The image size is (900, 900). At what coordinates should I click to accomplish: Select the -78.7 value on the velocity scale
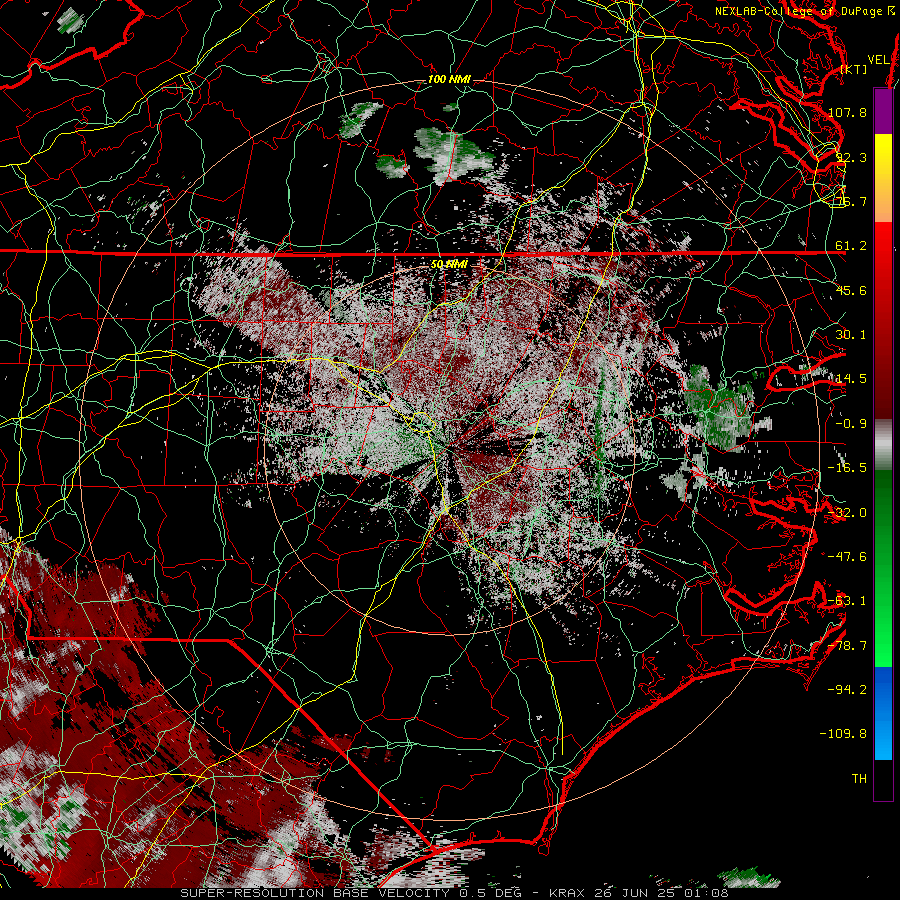(x=847, y=646)
